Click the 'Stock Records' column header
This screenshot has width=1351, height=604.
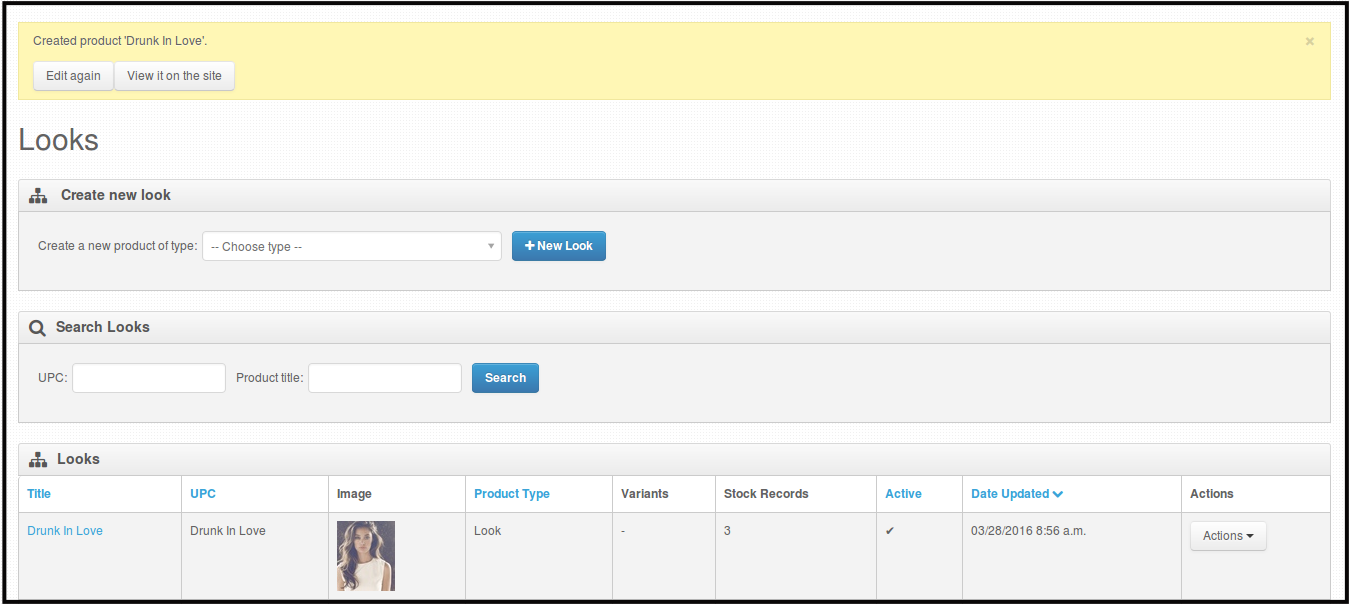(x=766, y=494)
